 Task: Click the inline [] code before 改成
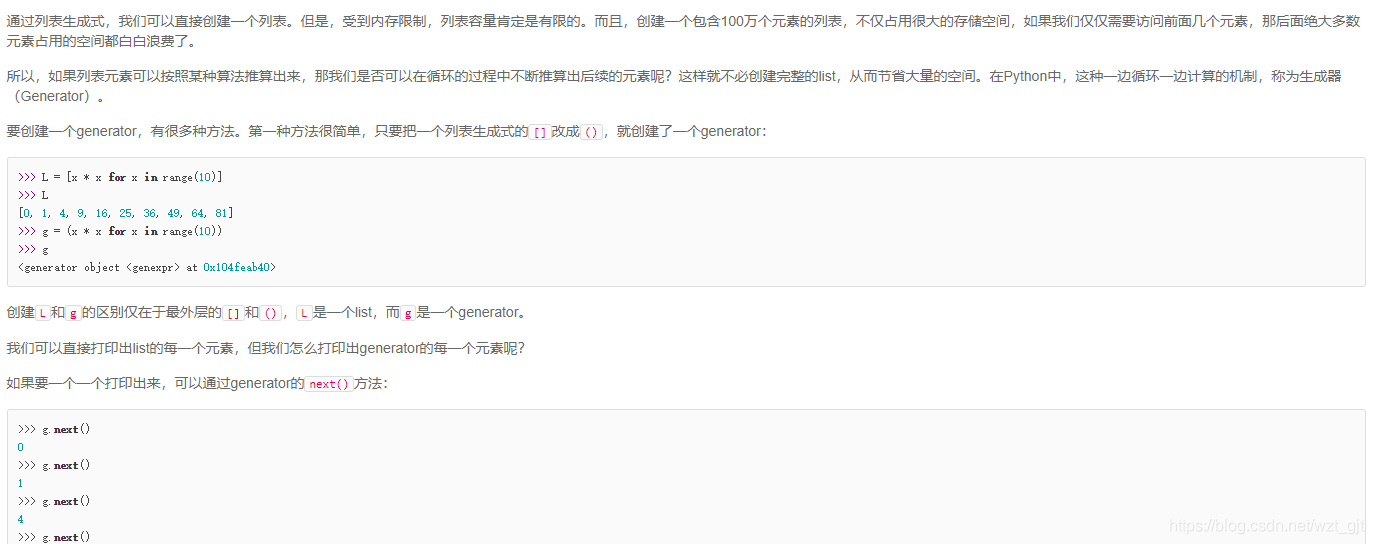click(539, 132)
